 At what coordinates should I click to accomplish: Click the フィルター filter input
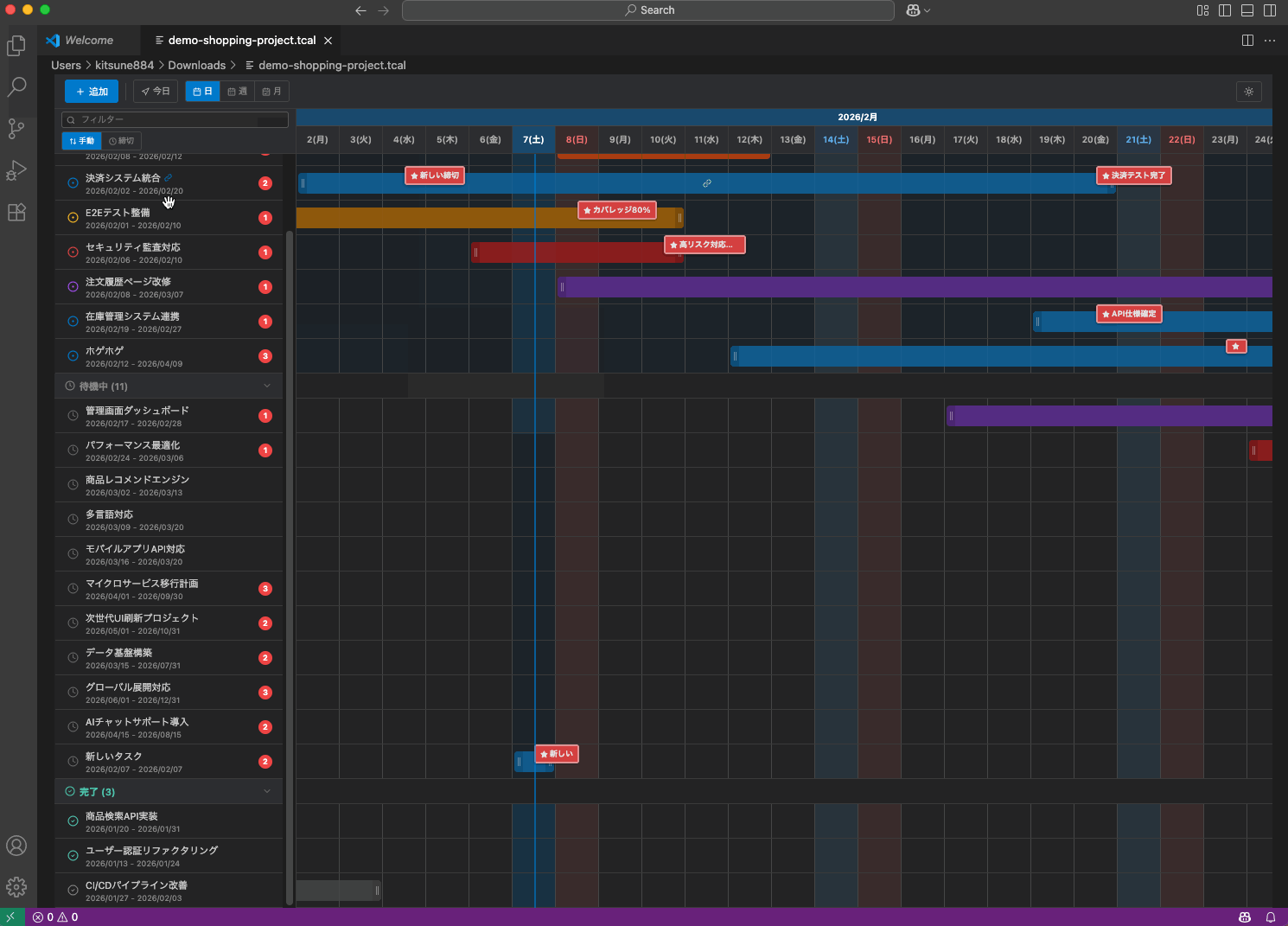pyautogui.click(x=175, y=119)
